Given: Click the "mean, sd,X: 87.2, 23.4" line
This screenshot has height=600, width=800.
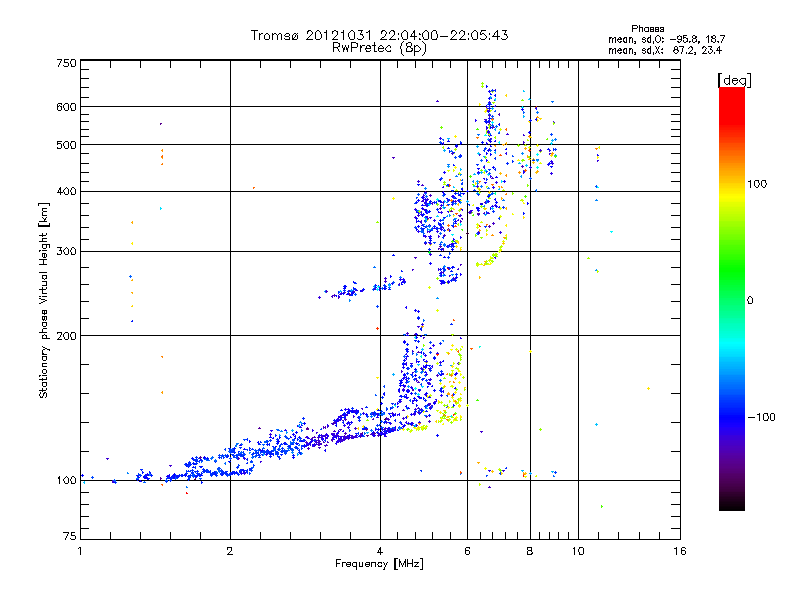Looking at the screenshot, I should pos(665,50).
